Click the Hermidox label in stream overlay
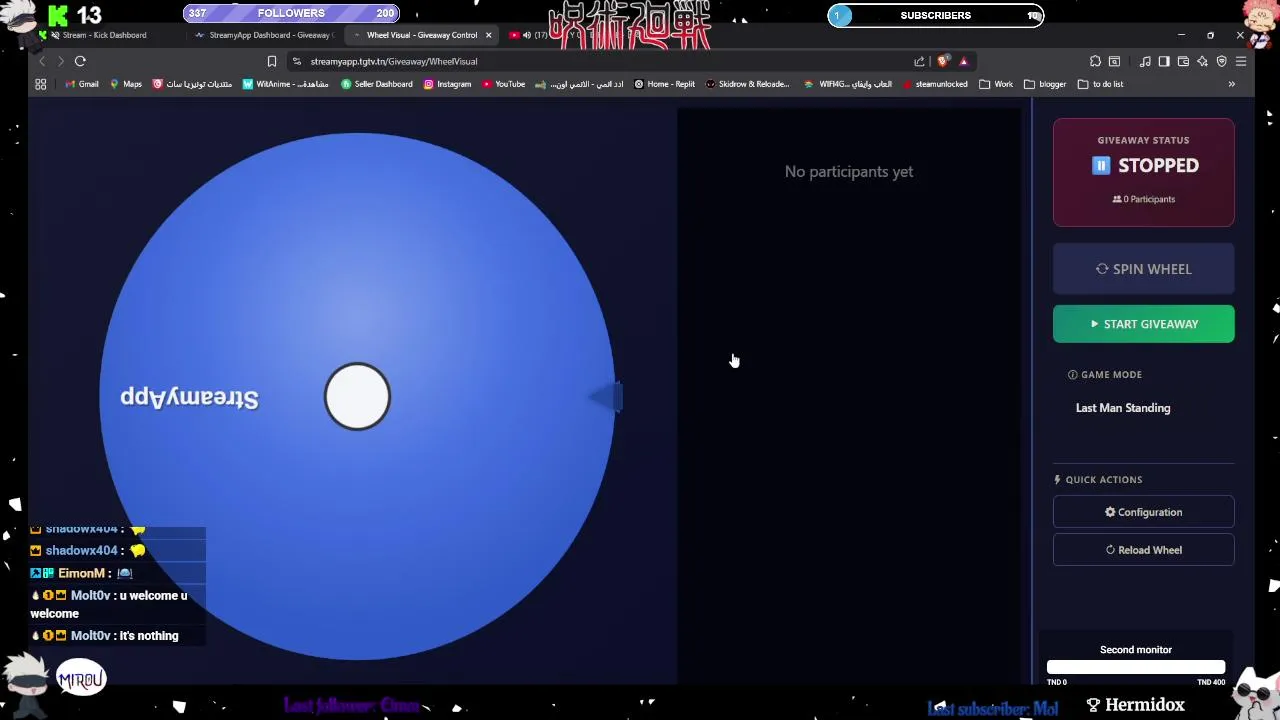The image size is (1280, 720). (1136, 705)
